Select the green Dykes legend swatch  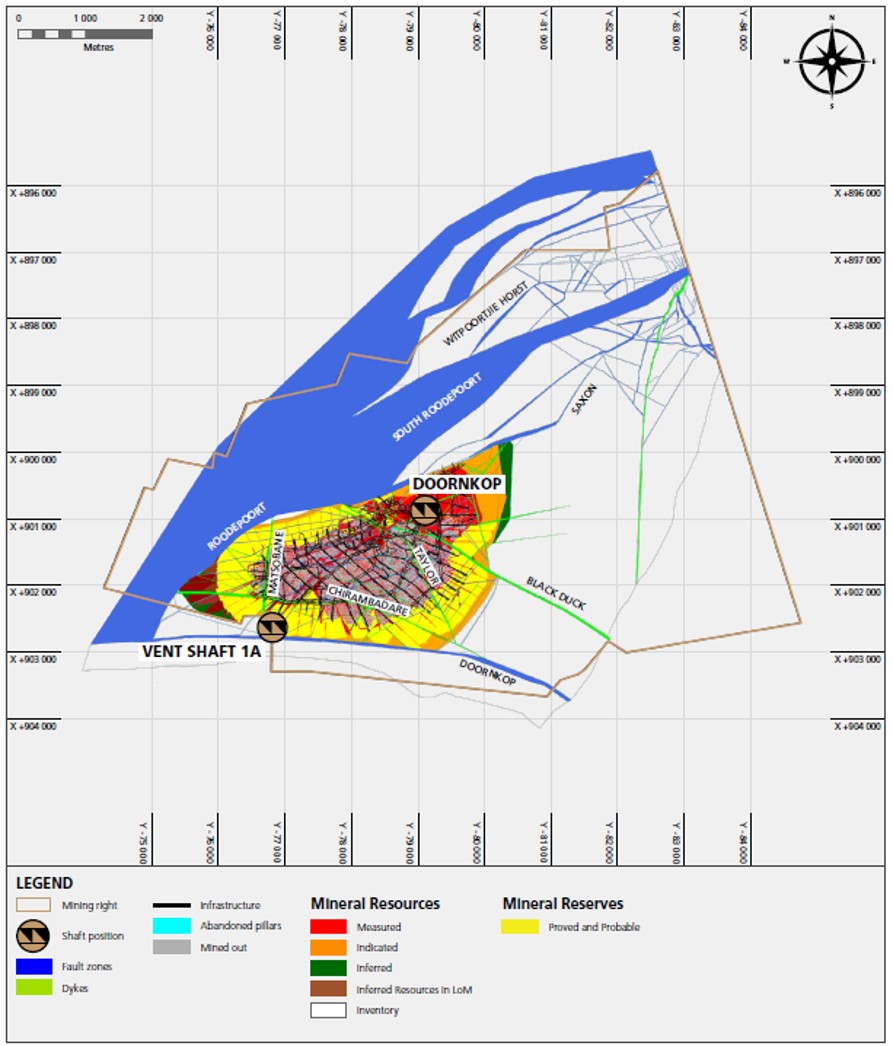click(x=34, y=987)
